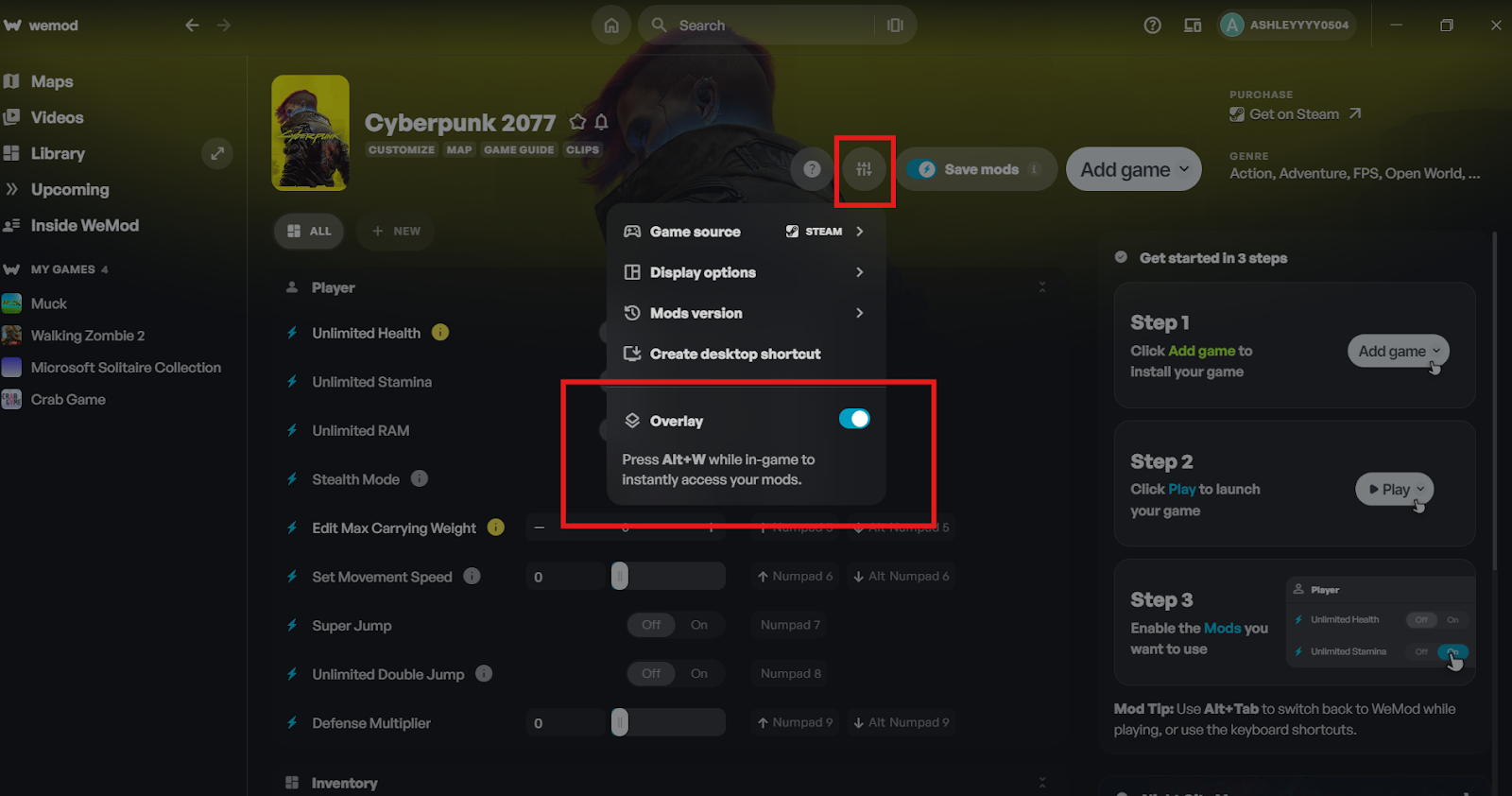The image size is (1512, 796).
Task: Adjust the Defense Multiplier slider
Action: click(x=619, y=722)
